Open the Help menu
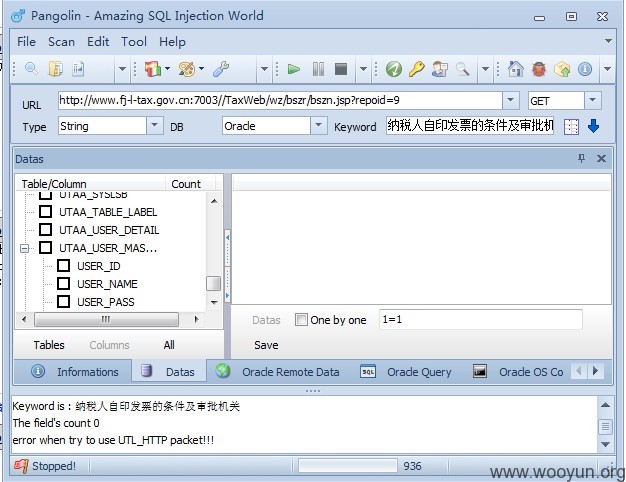 [172, 42]
